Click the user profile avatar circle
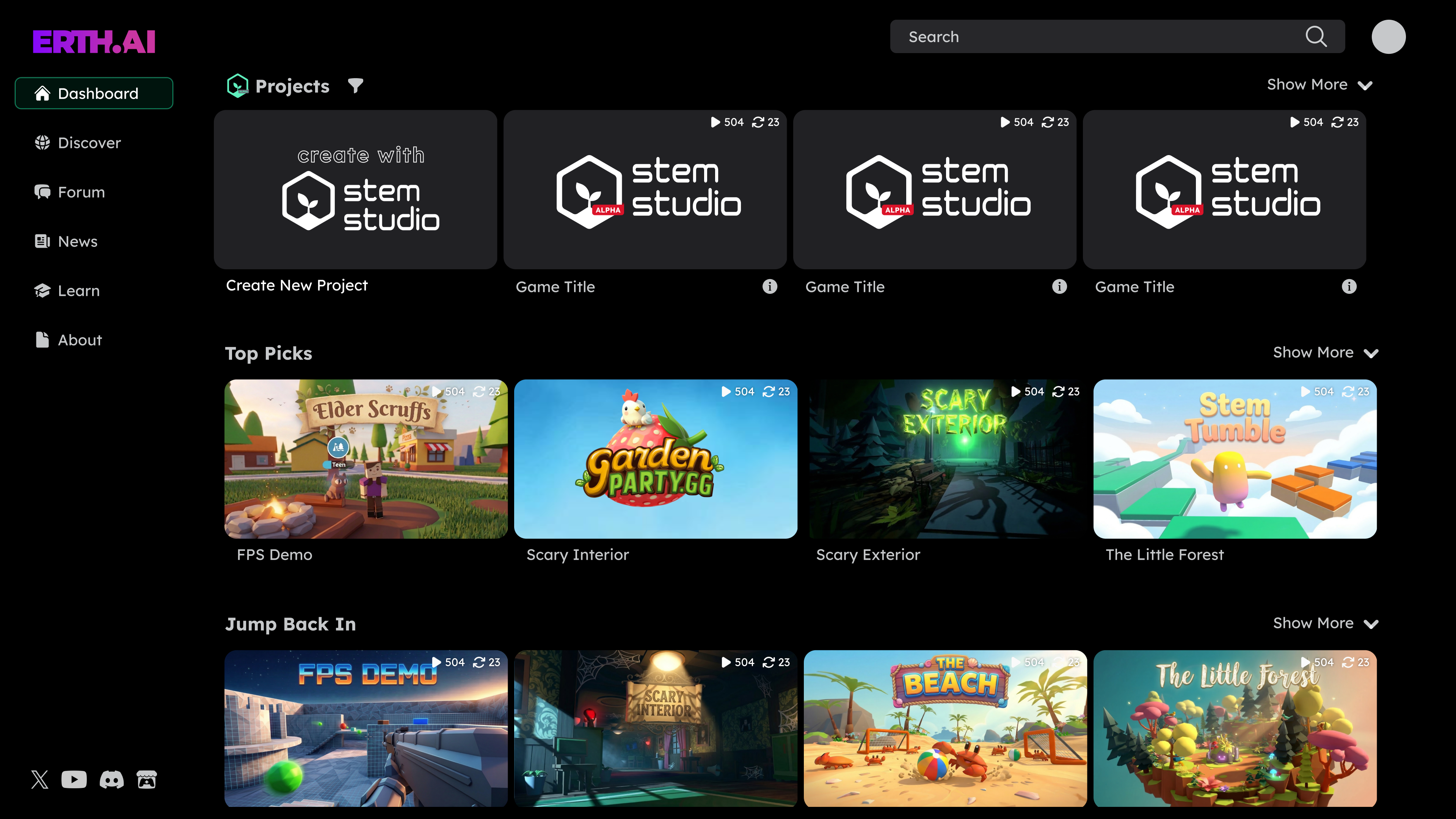This screenshot has width=1456, height=819. point(1388,37)
